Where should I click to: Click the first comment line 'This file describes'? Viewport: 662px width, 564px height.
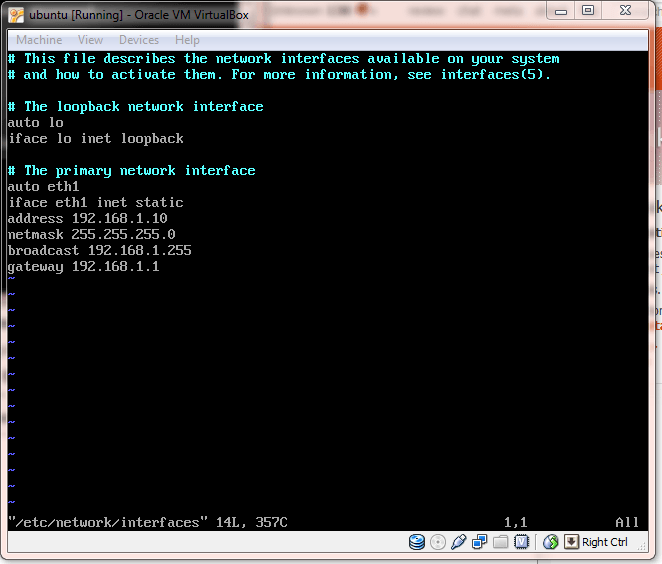284,58
